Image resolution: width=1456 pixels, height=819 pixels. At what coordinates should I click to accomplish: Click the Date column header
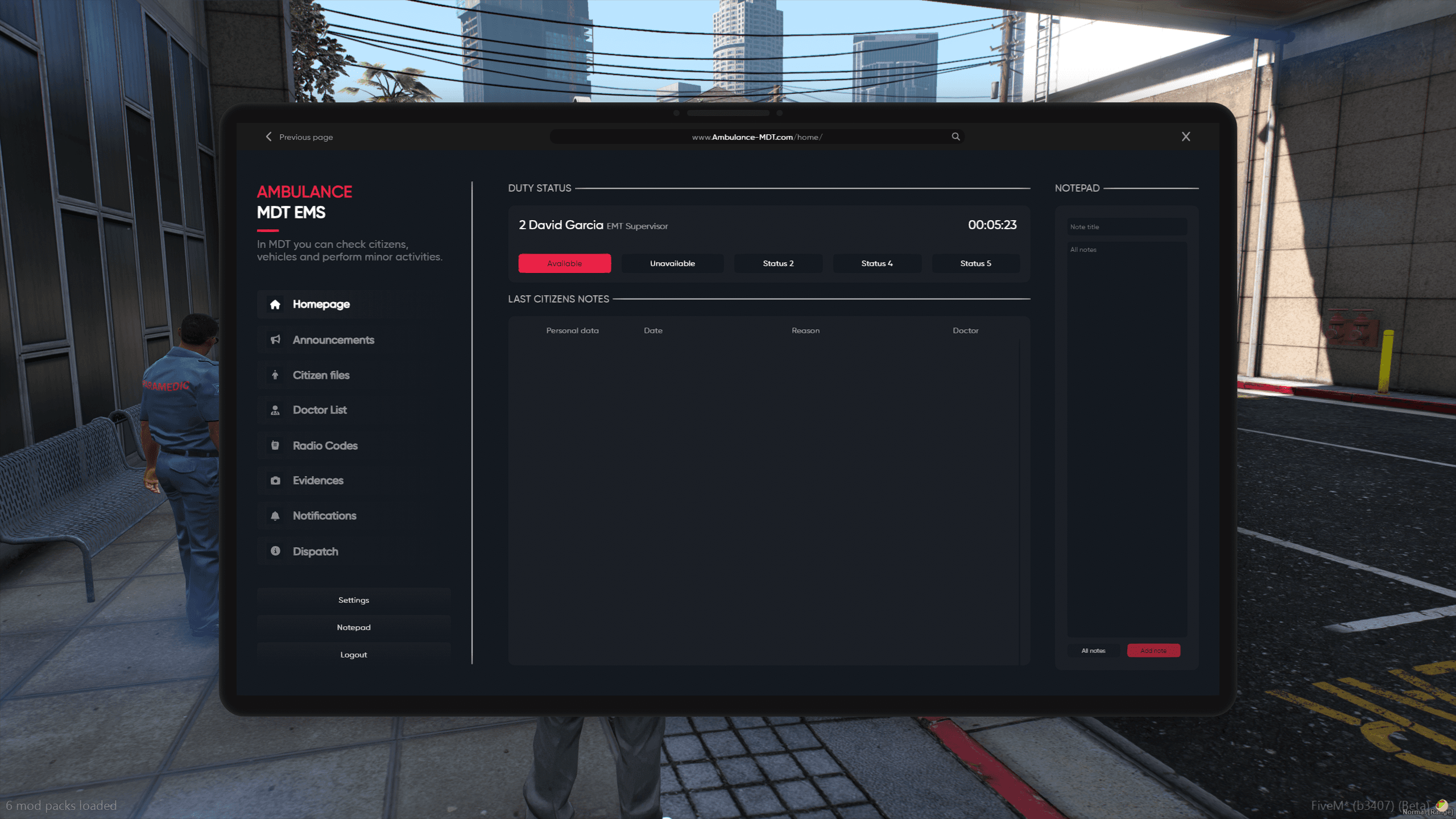[653, 330]
